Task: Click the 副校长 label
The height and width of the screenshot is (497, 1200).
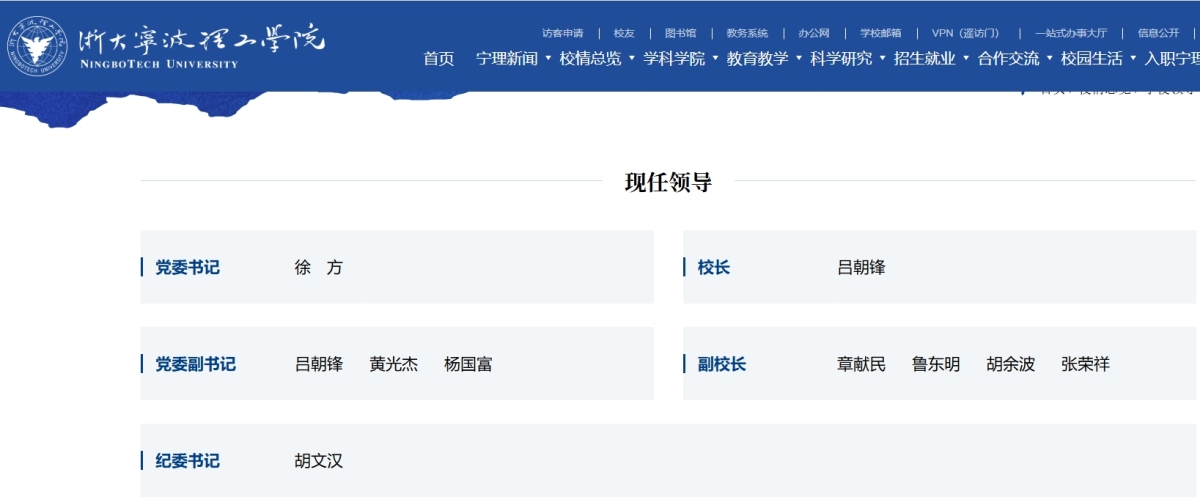Action: [722, 364]
